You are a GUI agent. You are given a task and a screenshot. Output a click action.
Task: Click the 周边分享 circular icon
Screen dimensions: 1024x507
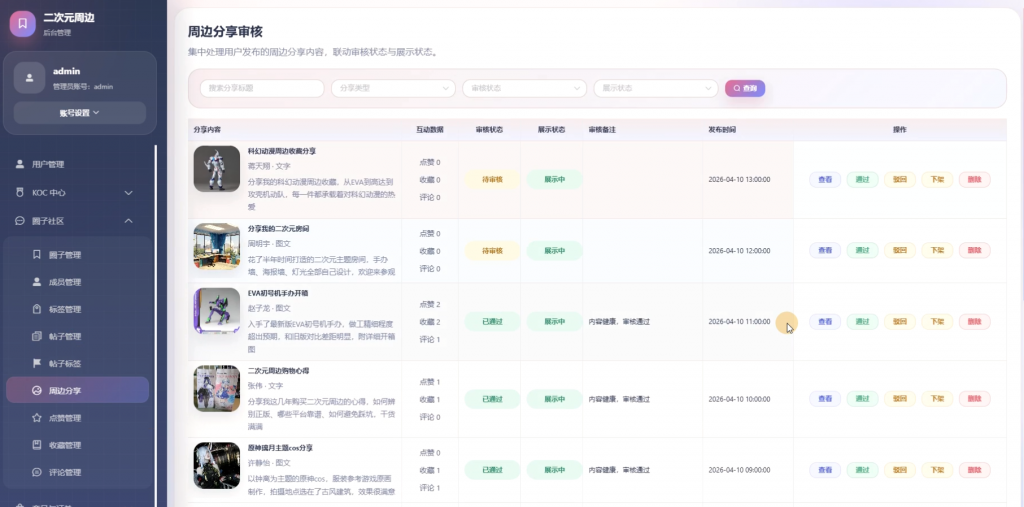(x=37, y=391)
